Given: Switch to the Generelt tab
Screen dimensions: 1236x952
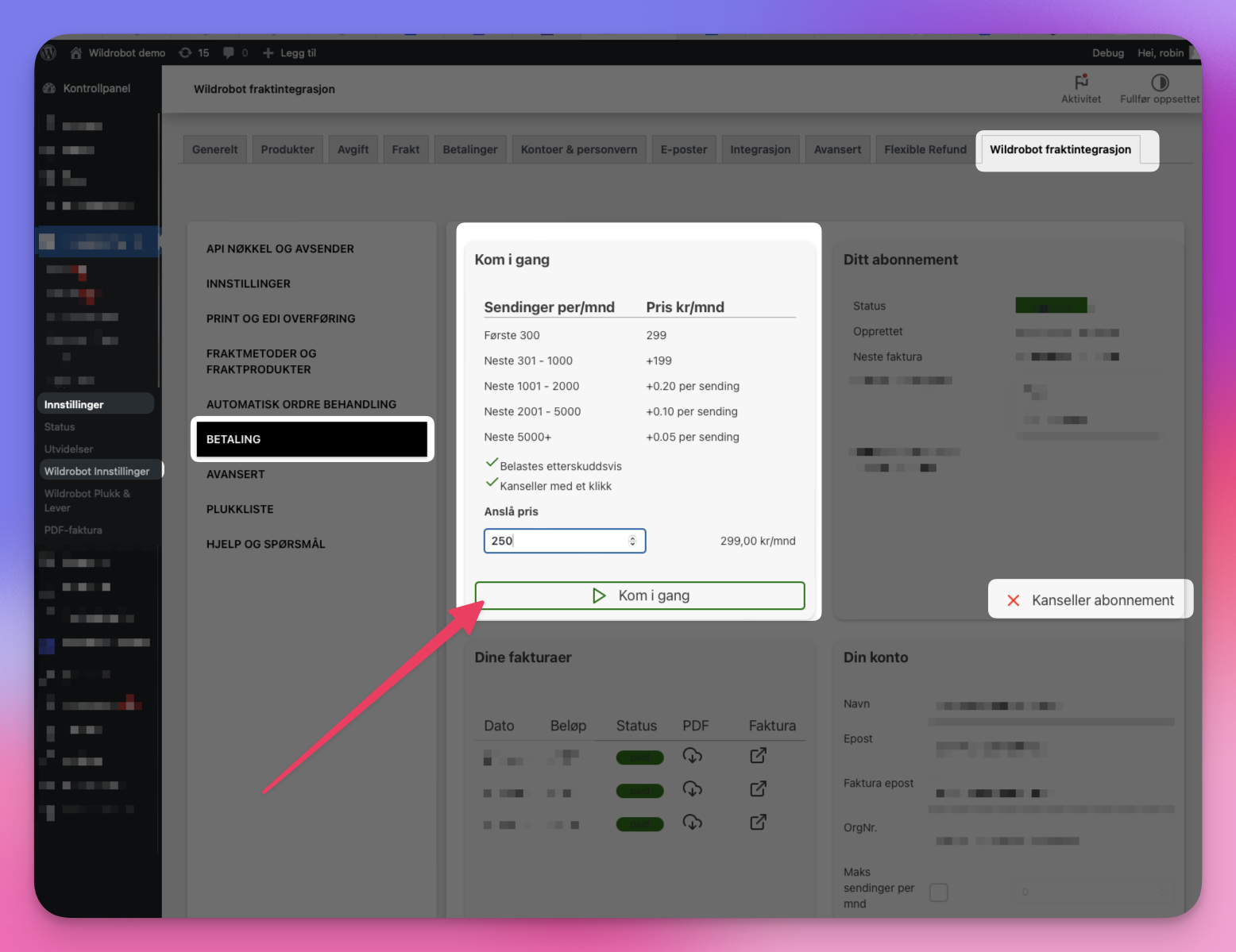Looking at the screenshot, I should (214, 149).
